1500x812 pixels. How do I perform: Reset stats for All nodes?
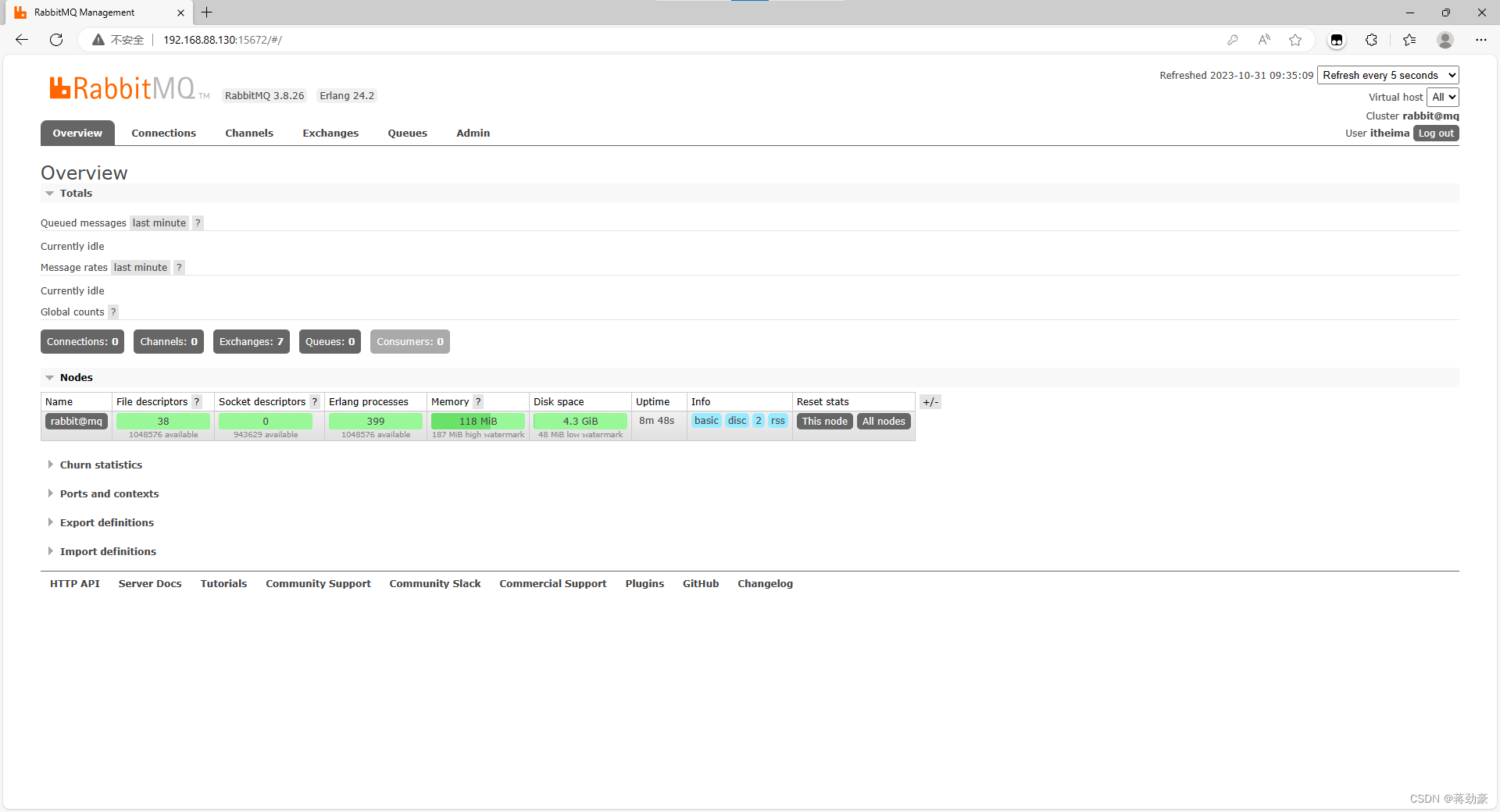click(x=884, y=422)
